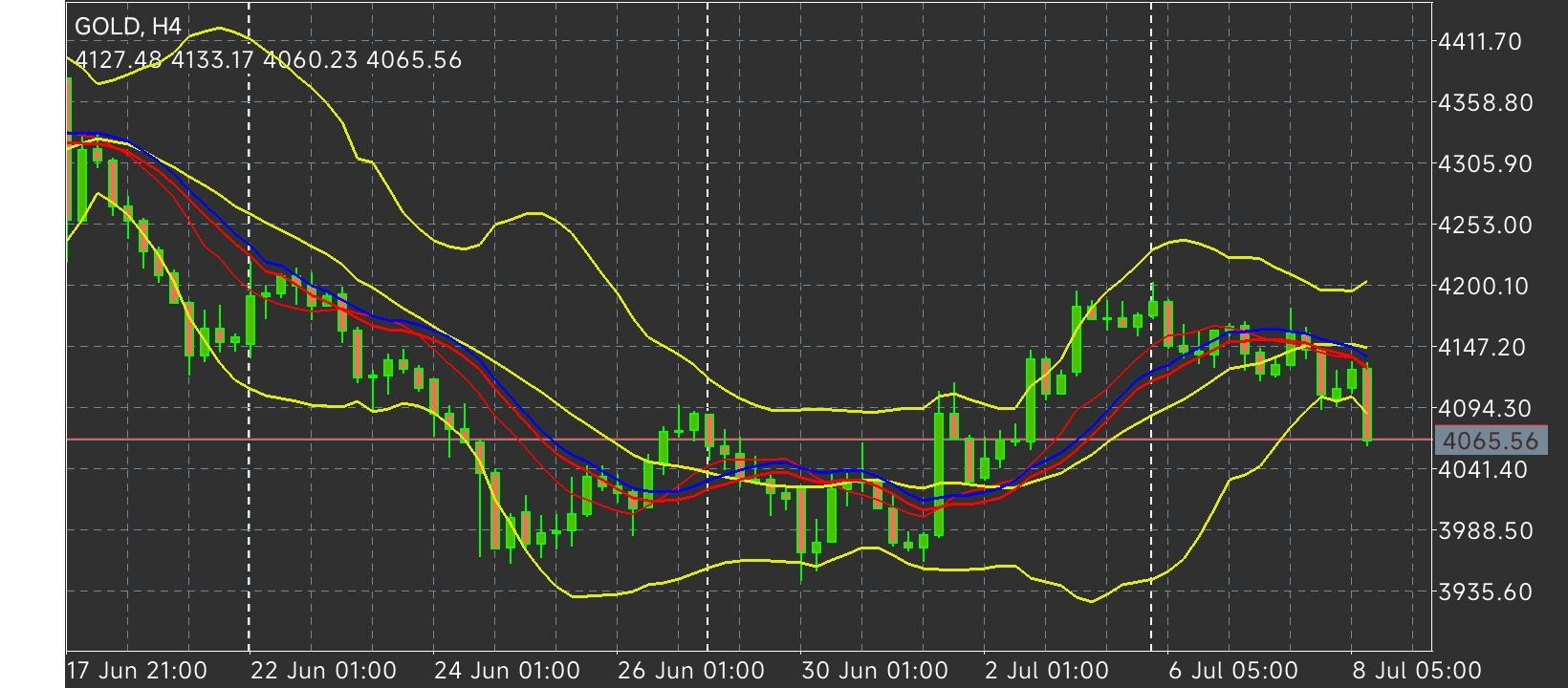The width and height of the screenshot is (1568, 688).
Task: Click the 3935.60 price axis label
Action: pos(1486,591)
